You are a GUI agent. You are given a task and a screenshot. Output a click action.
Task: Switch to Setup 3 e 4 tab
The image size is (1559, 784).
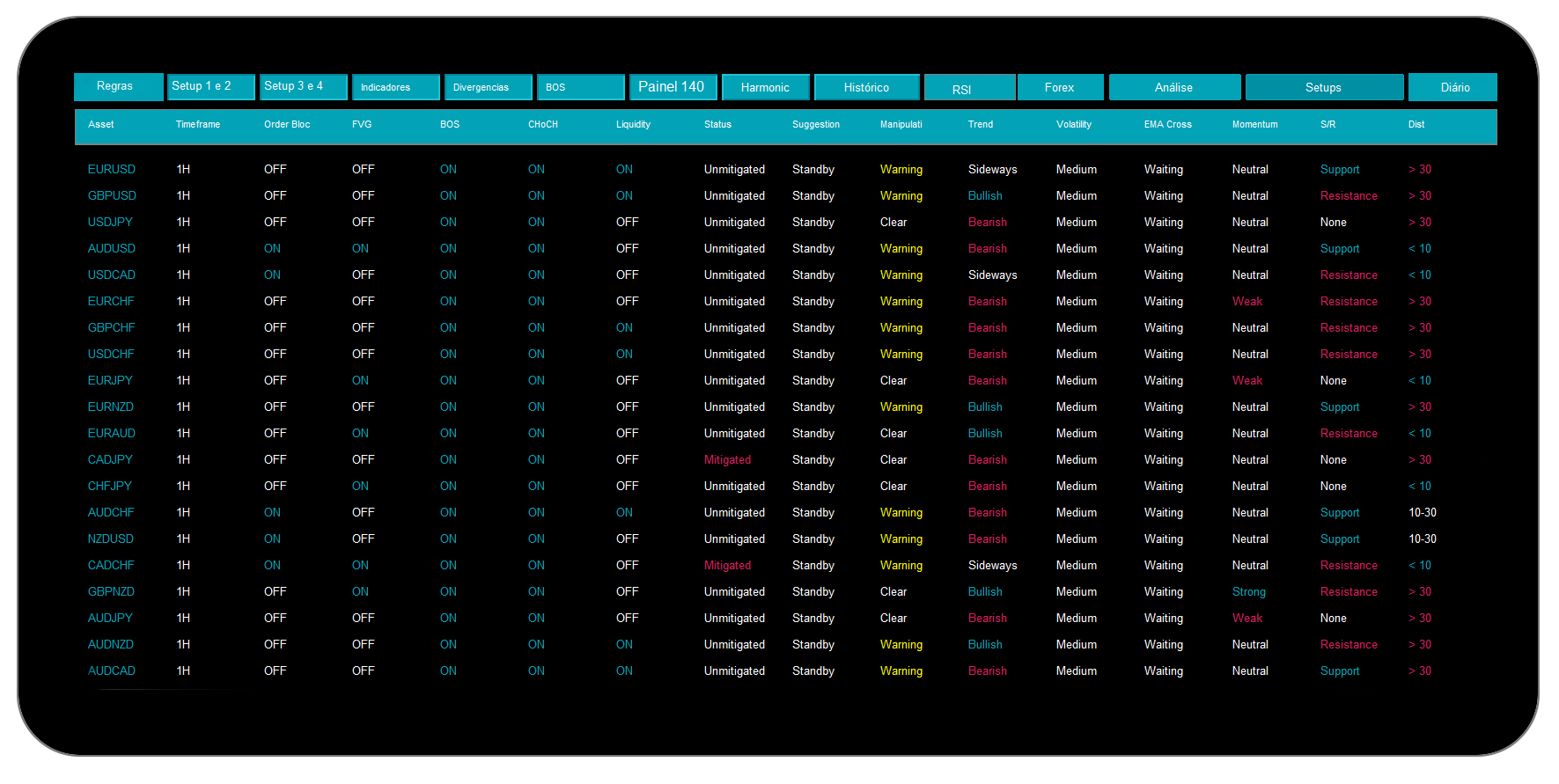click(304, 86)
